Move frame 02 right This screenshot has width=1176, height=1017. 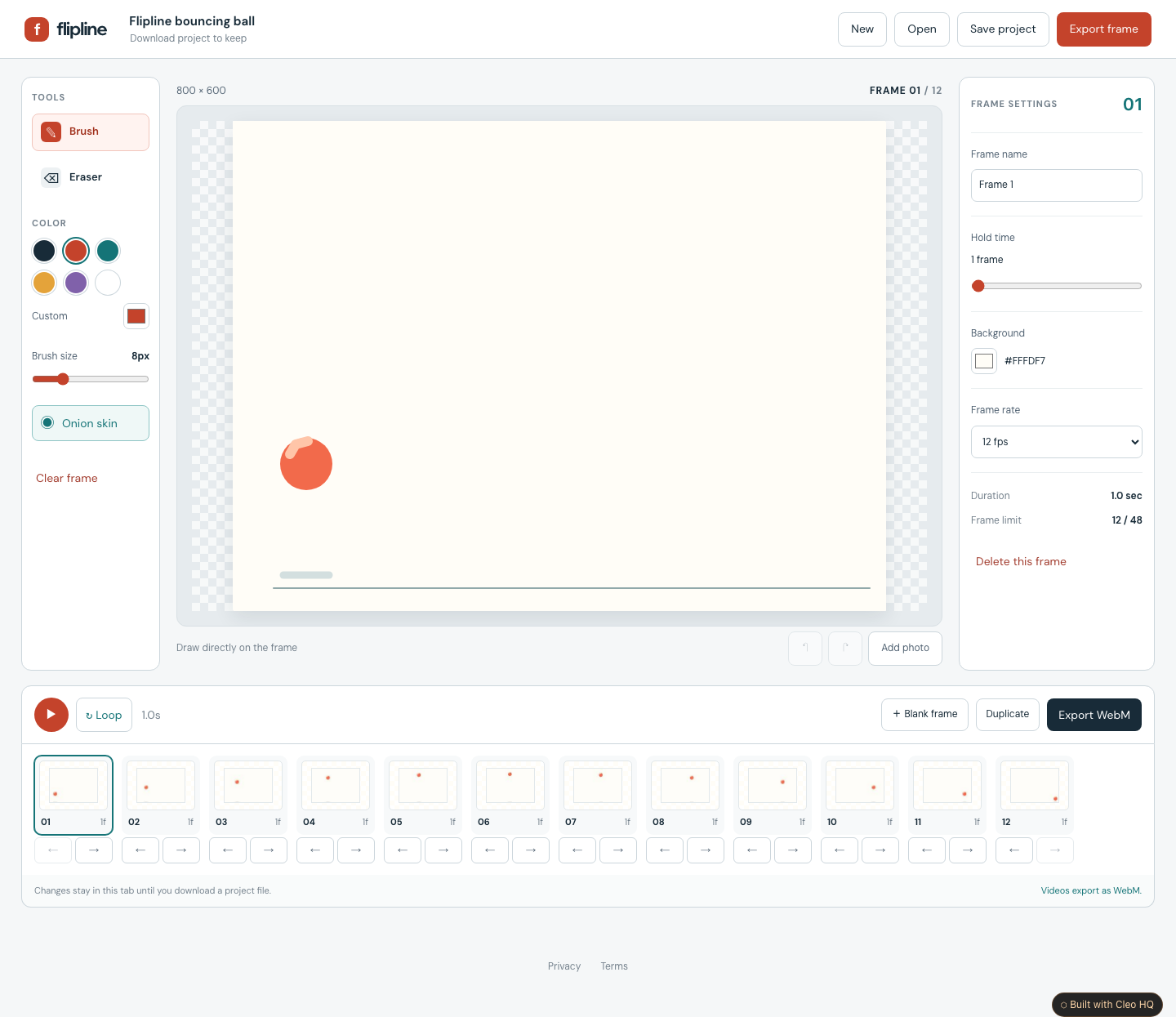click(181, 850)
